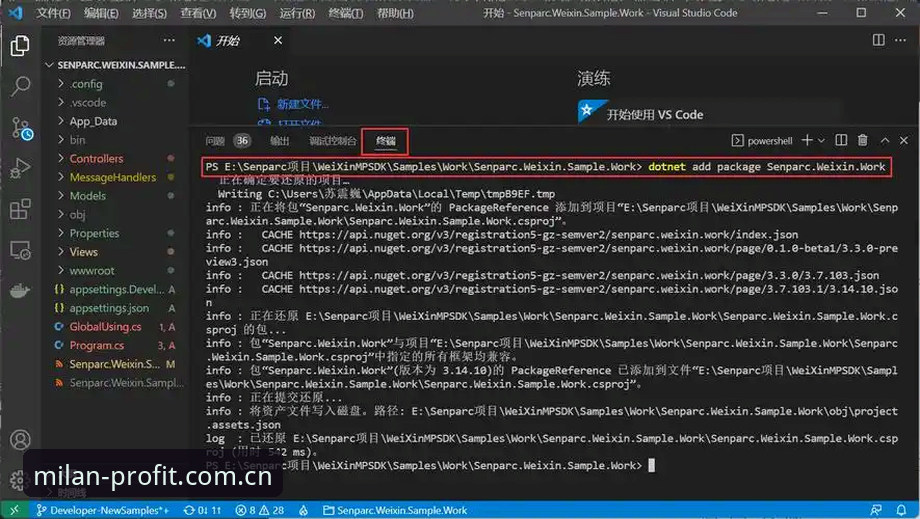Expand the MessageHandlers folder

115,177
